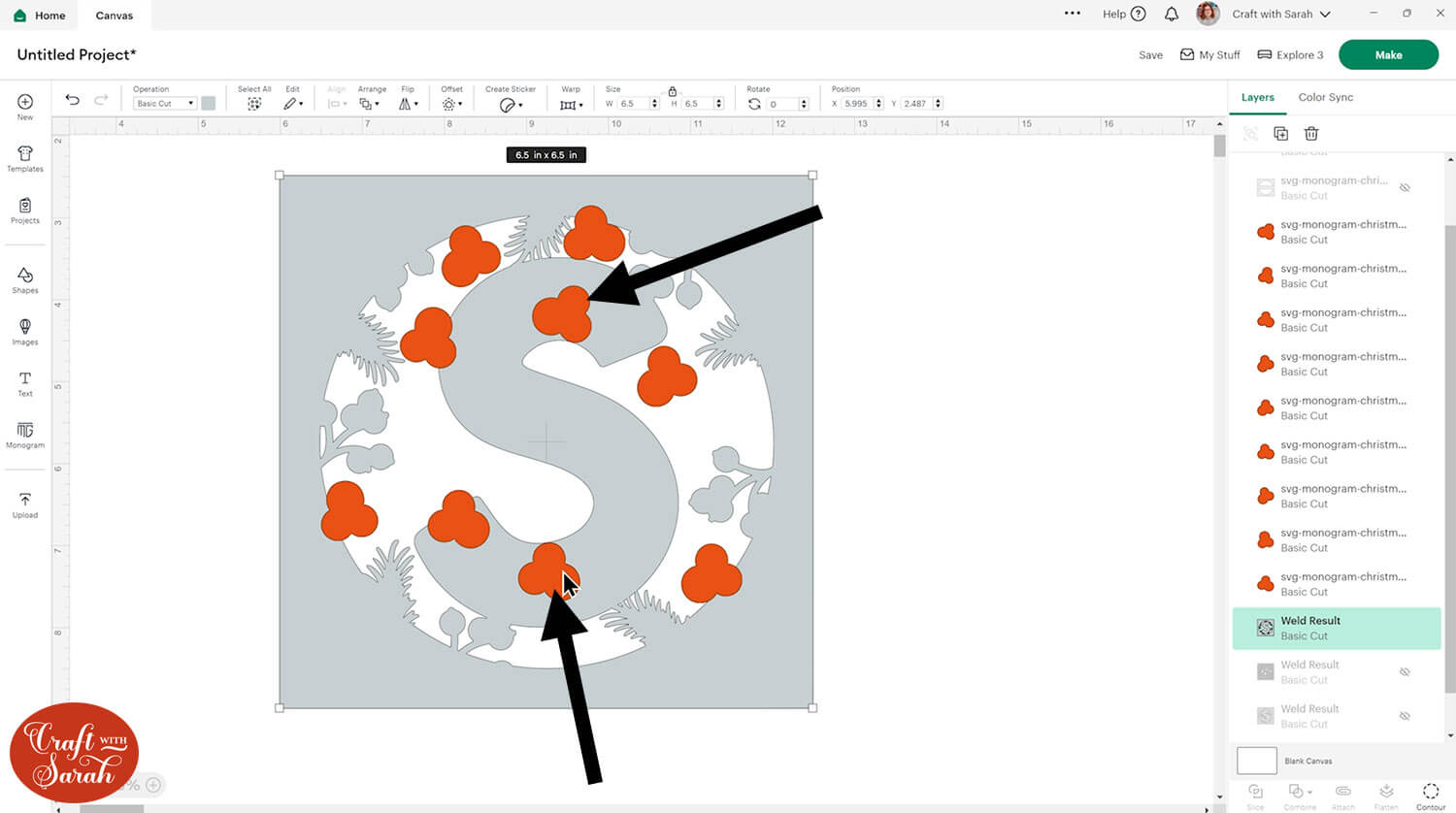Go to the Home tab
The image size is (1456, 813).
40,16
